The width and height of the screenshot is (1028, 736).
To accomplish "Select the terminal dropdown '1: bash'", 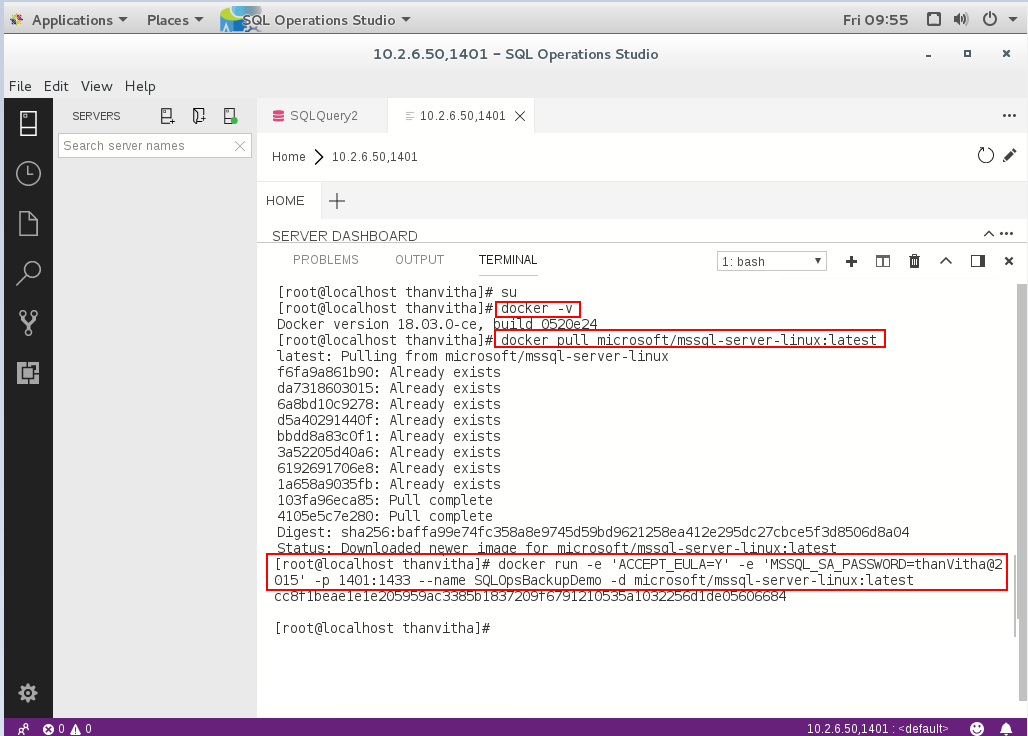I will (772, 261).
